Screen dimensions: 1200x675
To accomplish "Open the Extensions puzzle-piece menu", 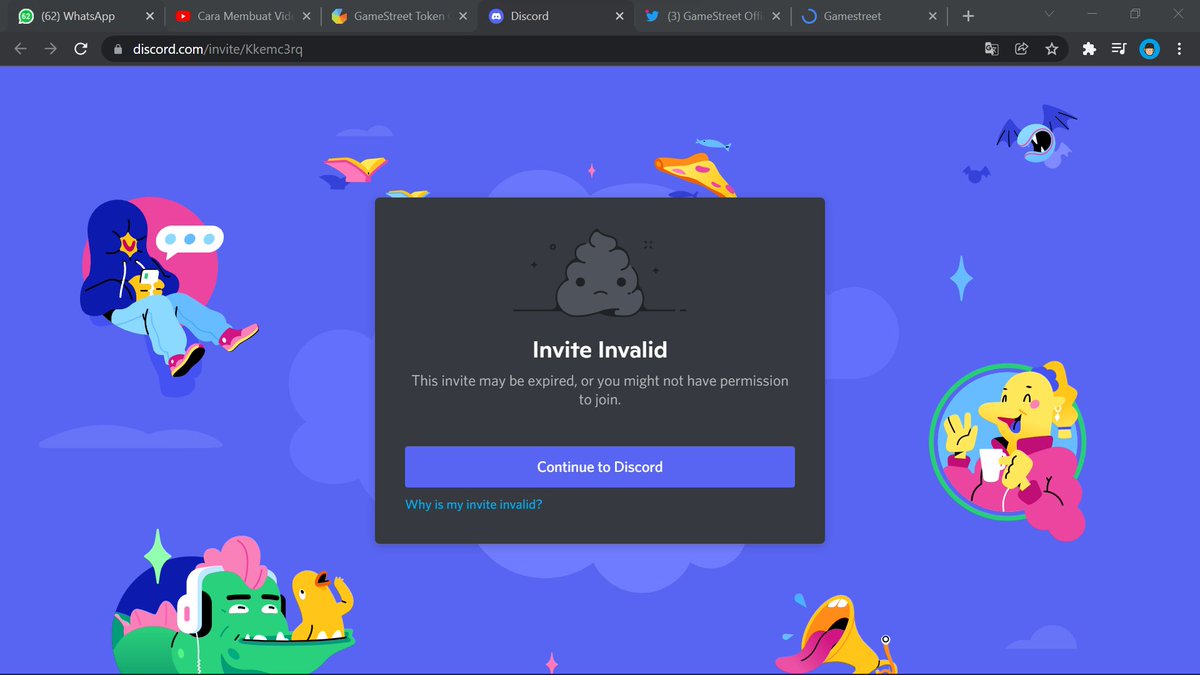I will click(1089, 48).
